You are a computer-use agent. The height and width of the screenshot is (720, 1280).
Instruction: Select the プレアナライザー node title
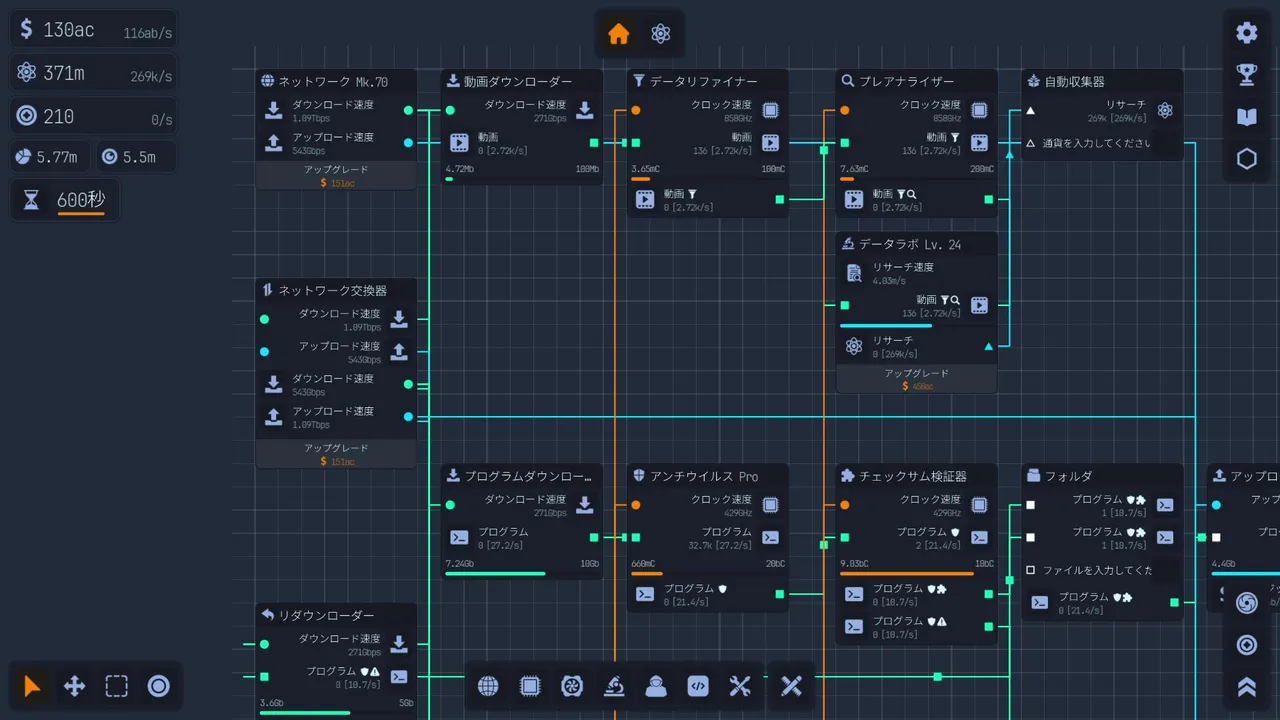[x=906, y=82]
